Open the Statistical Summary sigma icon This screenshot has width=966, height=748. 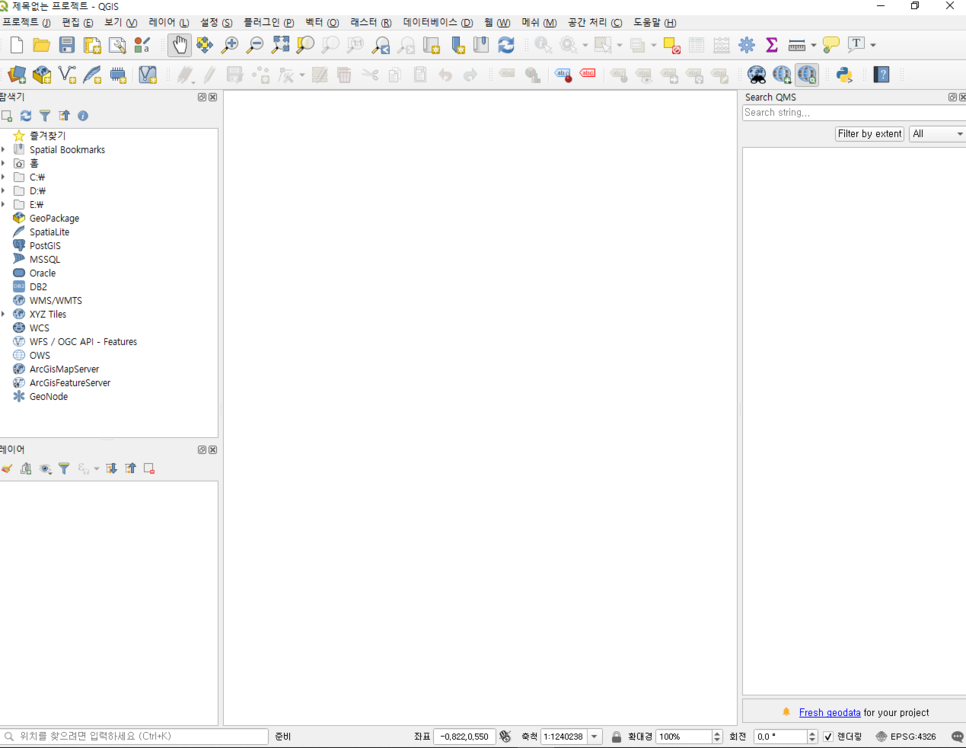tap(771, 45)
